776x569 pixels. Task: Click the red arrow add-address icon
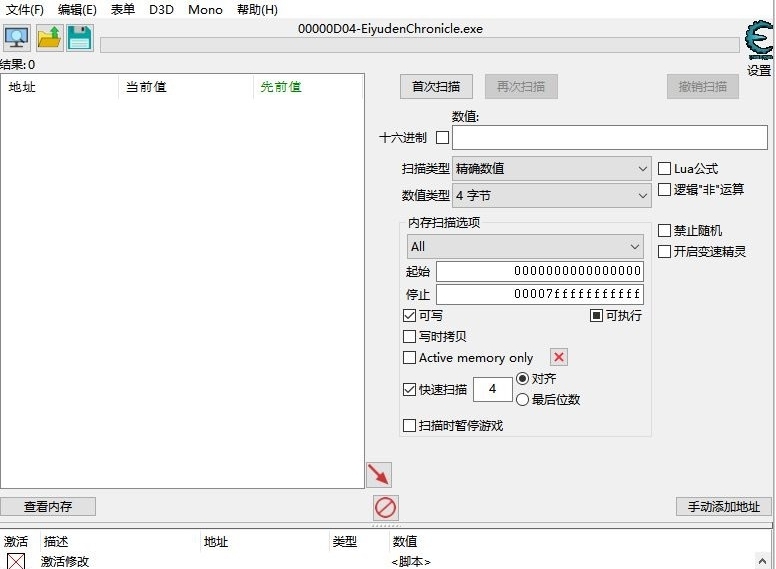pyautogui.click(x=379, y=475)
